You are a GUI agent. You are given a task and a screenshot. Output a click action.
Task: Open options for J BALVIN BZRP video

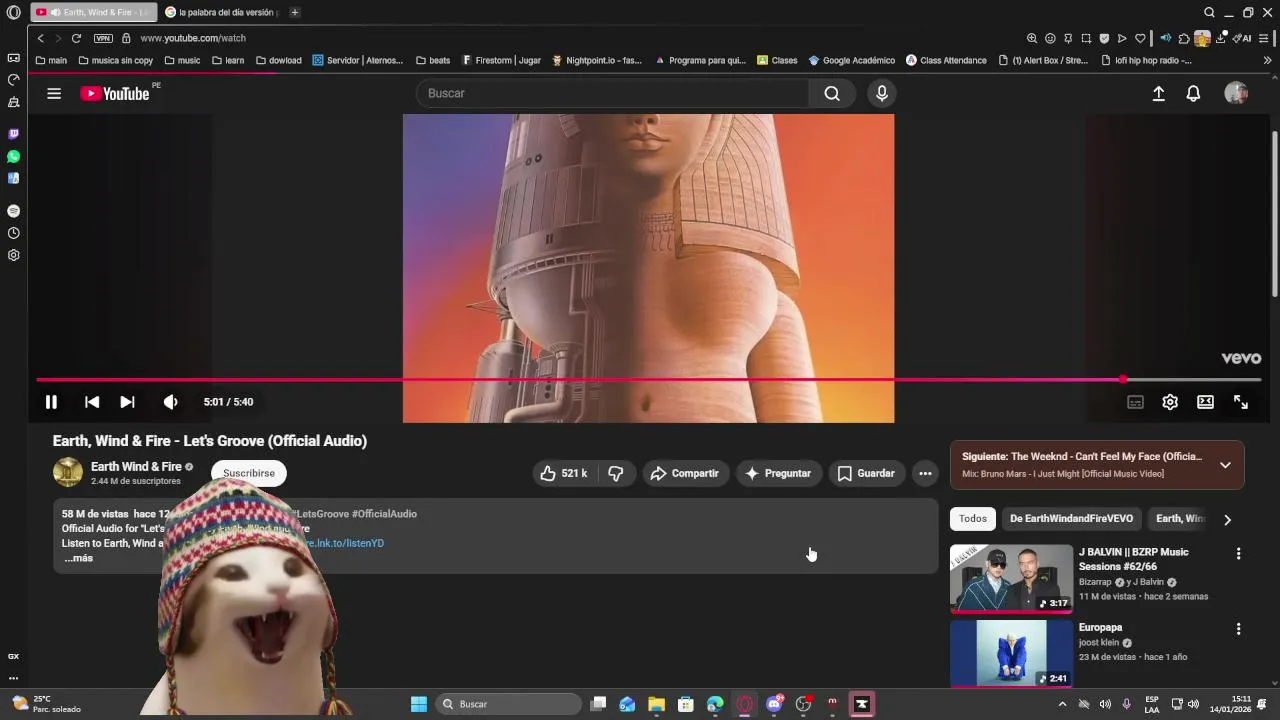[x=1238, y=554]
